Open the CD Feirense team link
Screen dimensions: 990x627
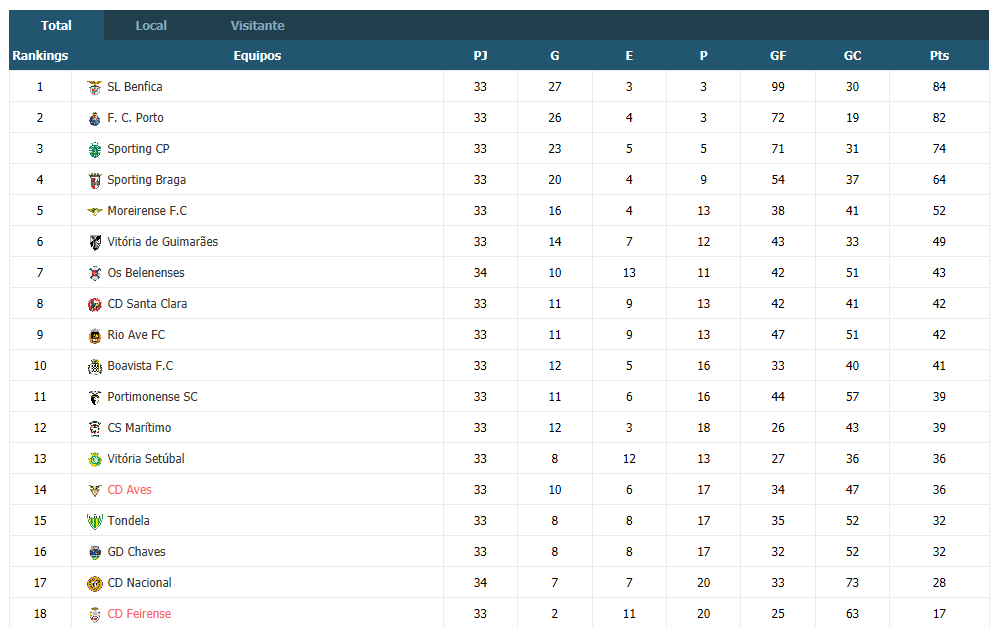139,613
